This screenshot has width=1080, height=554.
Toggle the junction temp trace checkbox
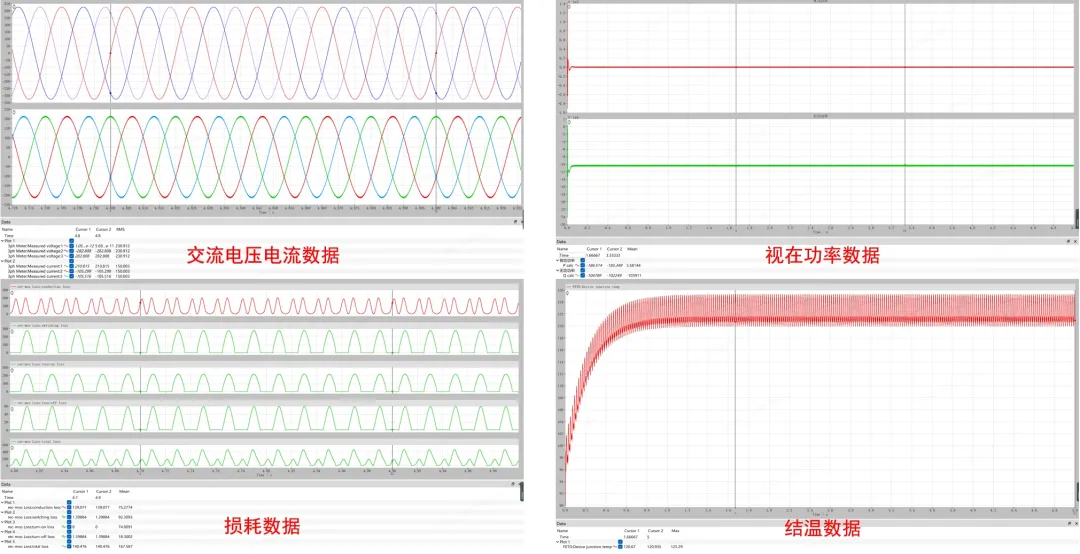620,548
